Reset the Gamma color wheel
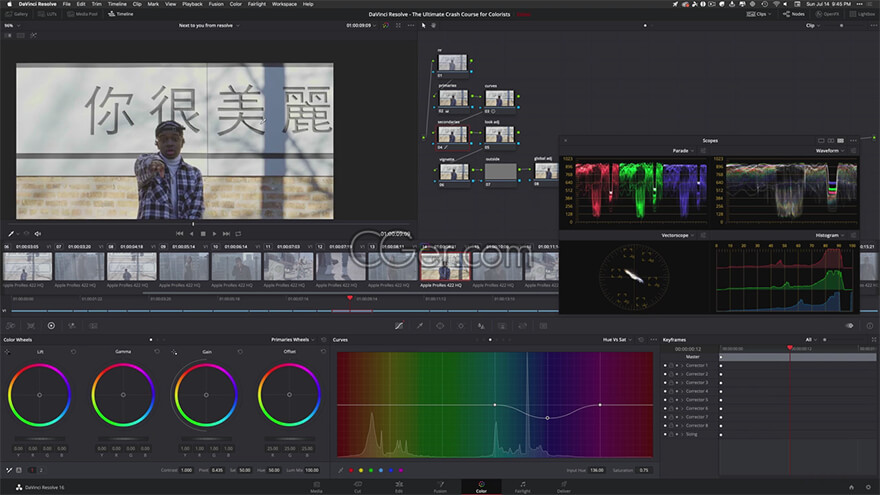The image size is (880, 495). pyautogui.click(x=157, y=351)
